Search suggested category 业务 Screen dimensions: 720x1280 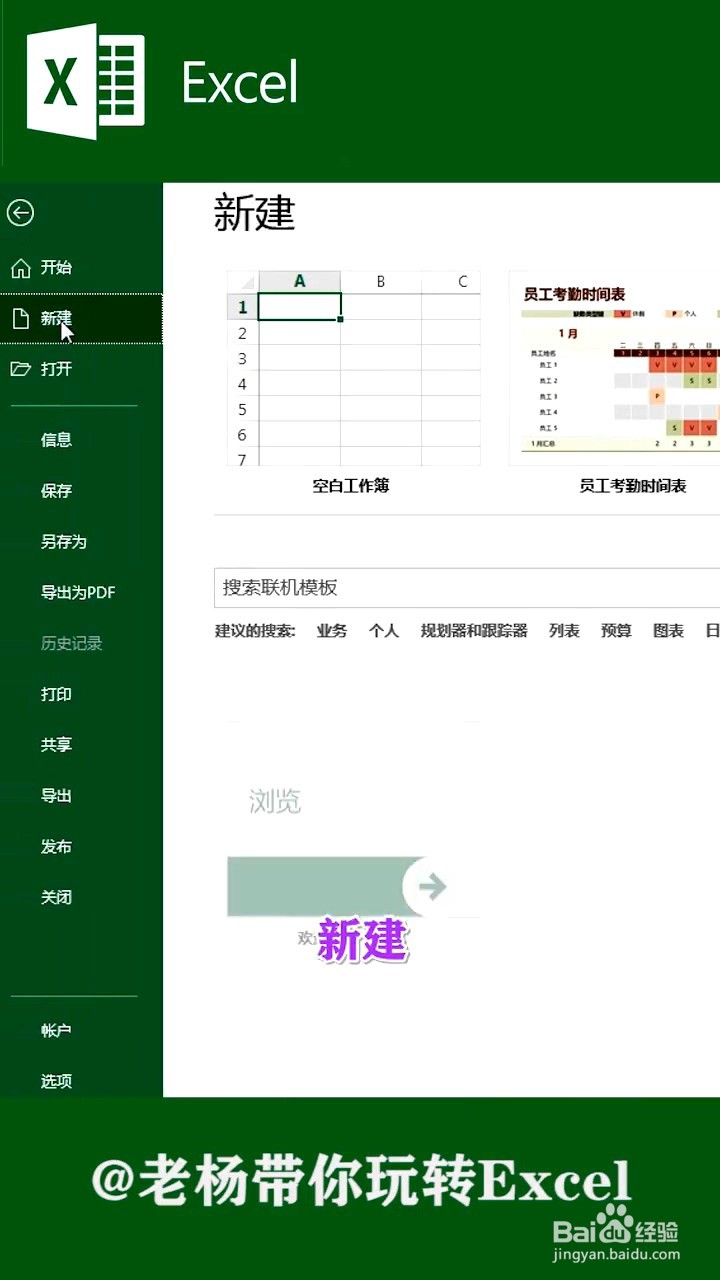click(x=332, y=631)
